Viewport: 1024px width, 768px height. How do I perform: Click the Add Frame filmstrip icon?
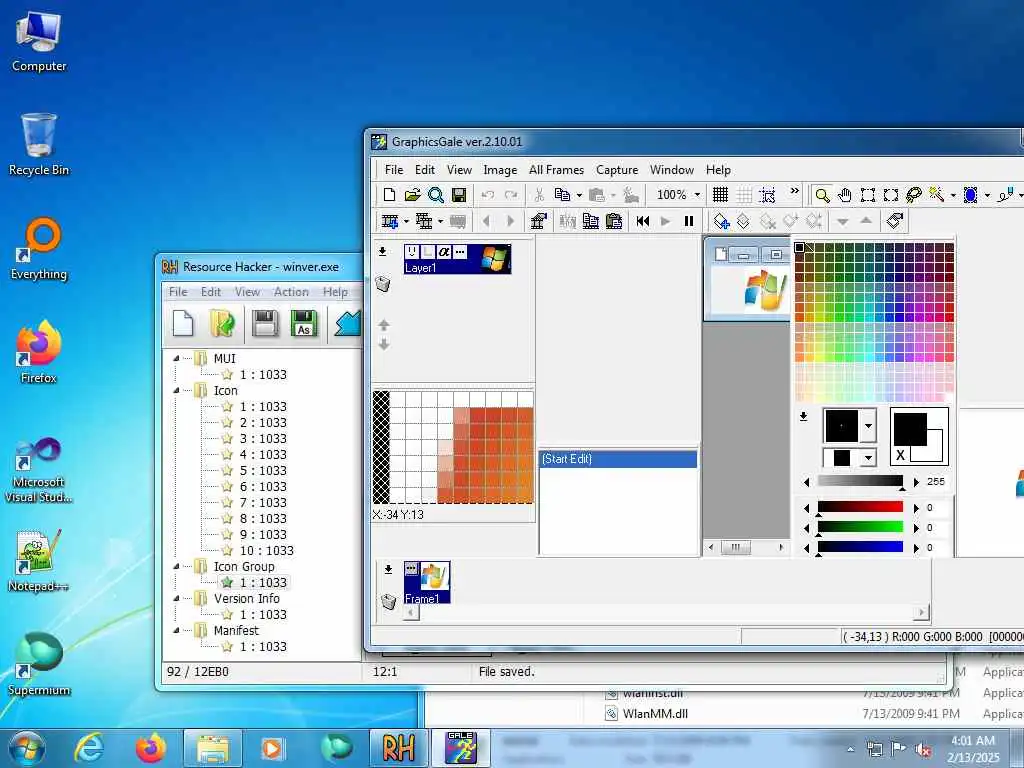click(390, 221)
